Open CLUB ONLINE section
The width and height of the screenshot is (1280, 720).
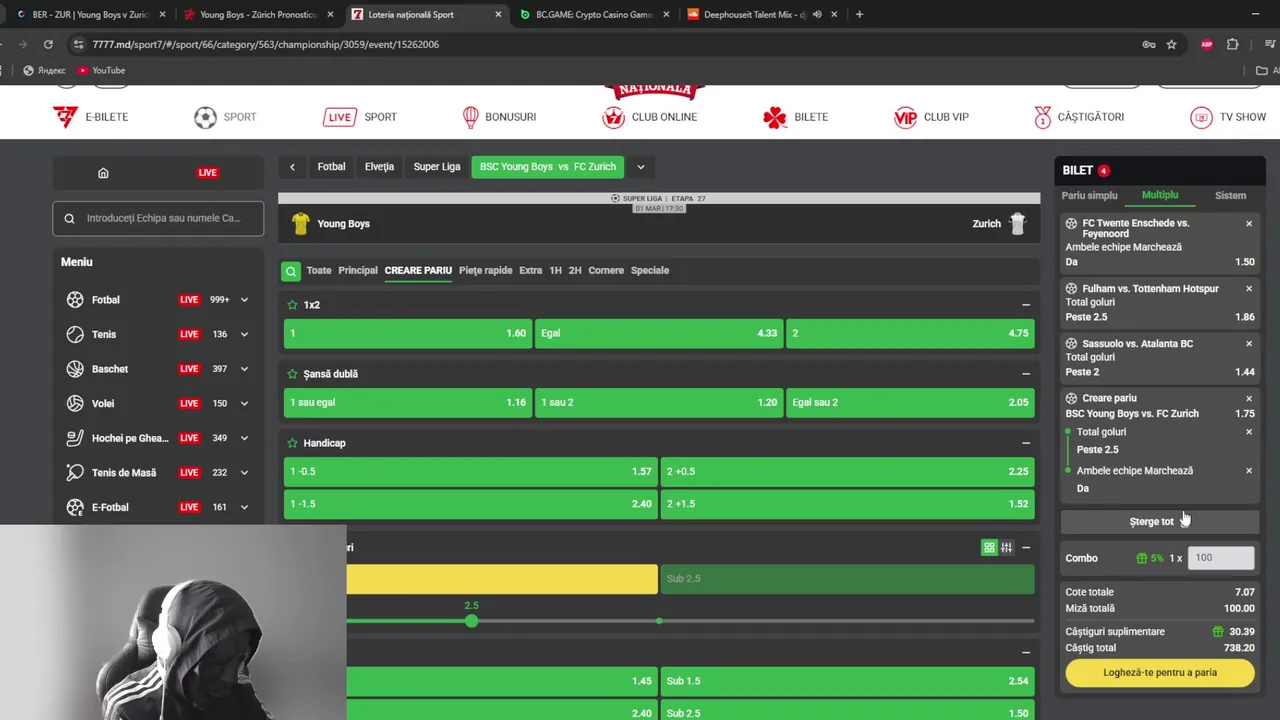point(649,117)
